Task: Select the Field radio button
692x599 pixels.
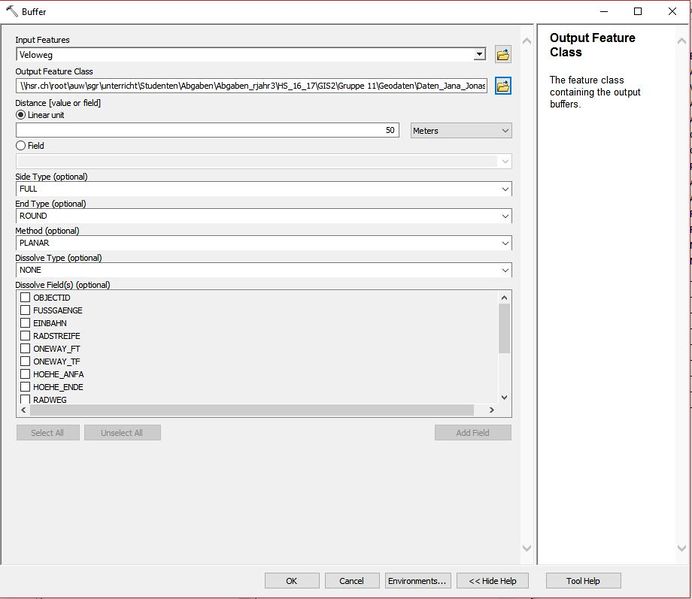Action: (x=21, y=146)
